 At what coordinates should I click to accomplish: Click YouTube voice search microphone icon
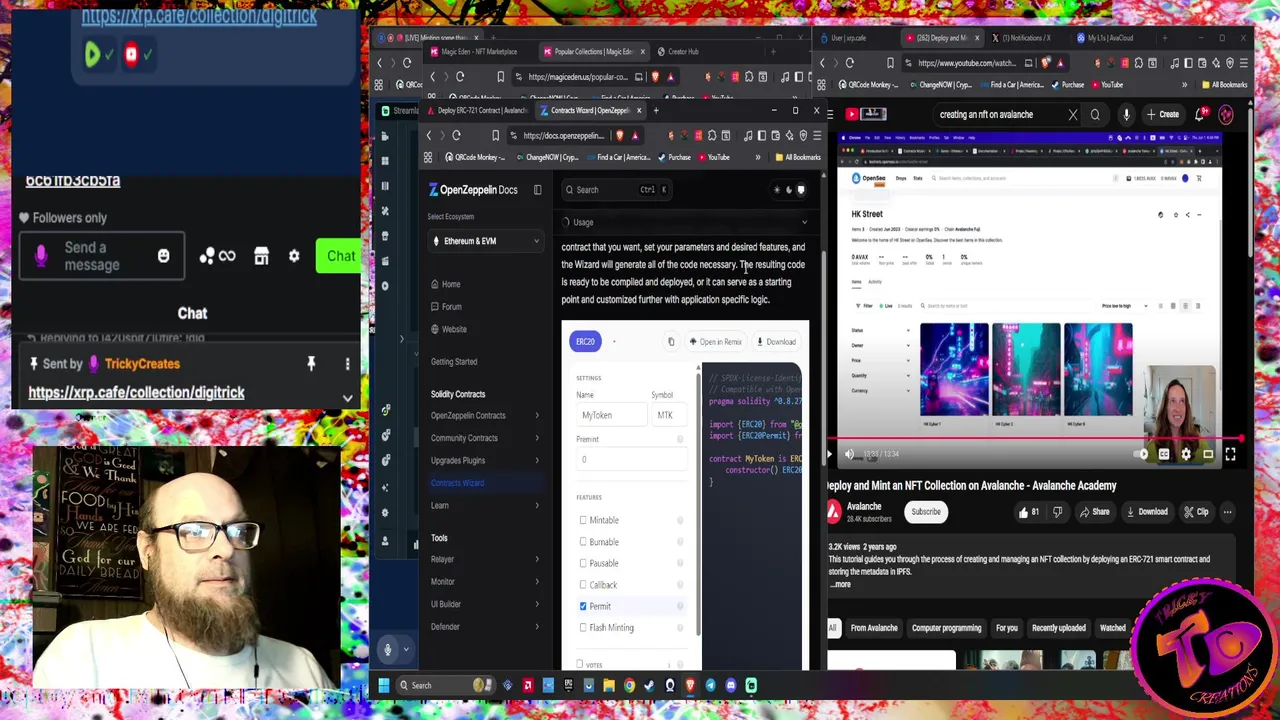point(1126,114)
